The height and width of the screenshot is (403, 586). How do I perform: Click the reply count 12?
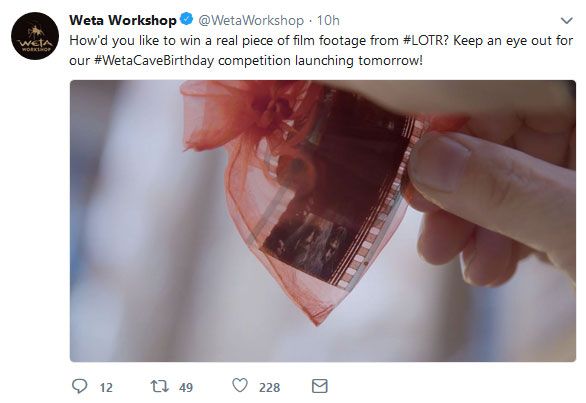tap(106, 388)
